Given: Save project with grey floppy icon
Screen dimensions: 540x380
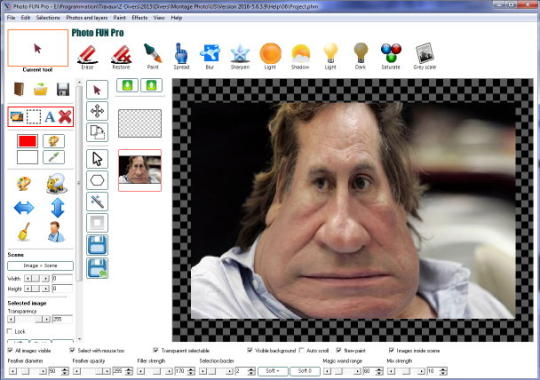Looking at the screenshot, I should 63,89.
